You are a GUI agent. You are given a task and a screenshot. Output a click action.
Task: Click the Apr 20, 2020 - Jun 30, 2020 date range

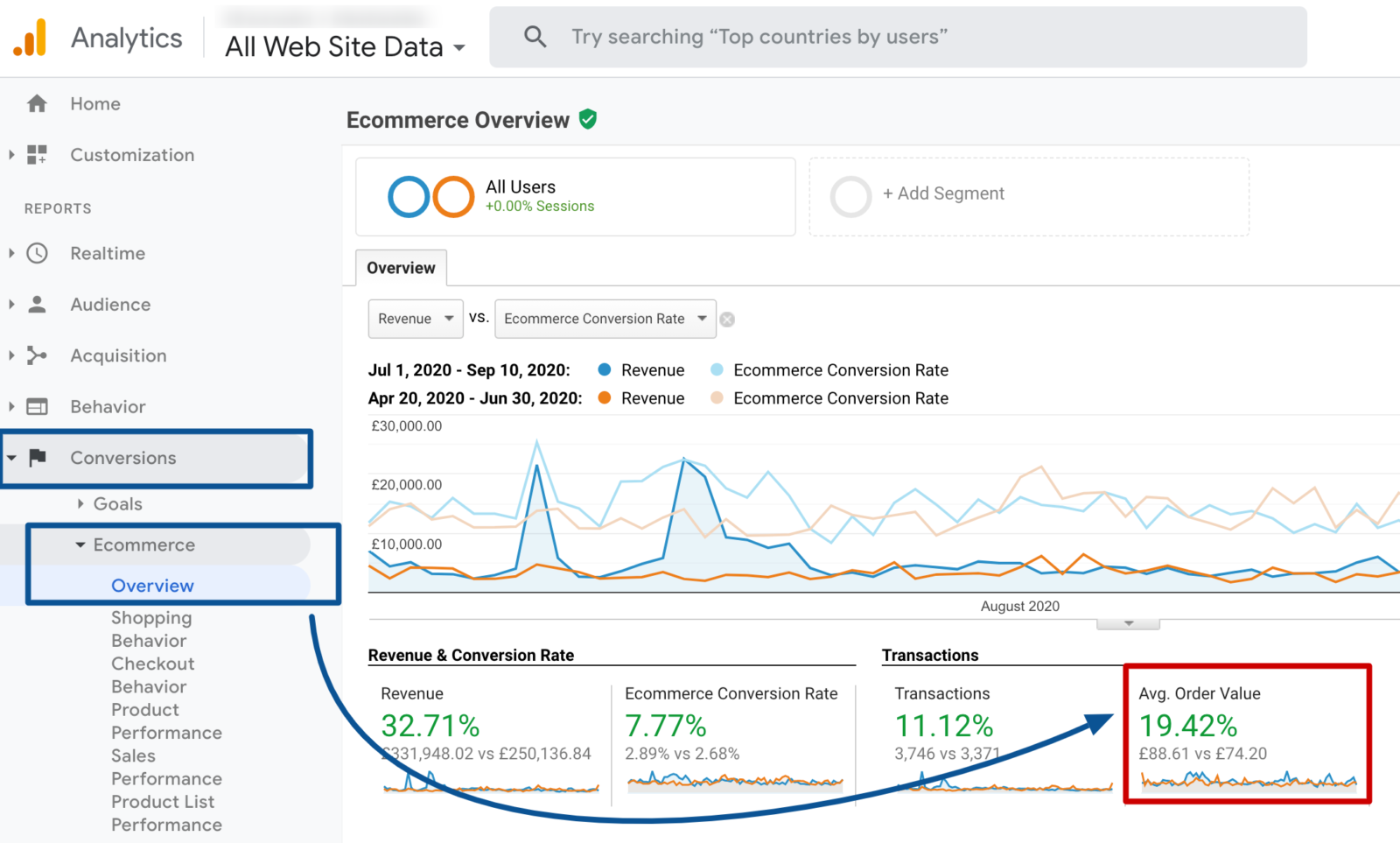tap(475, 397)
